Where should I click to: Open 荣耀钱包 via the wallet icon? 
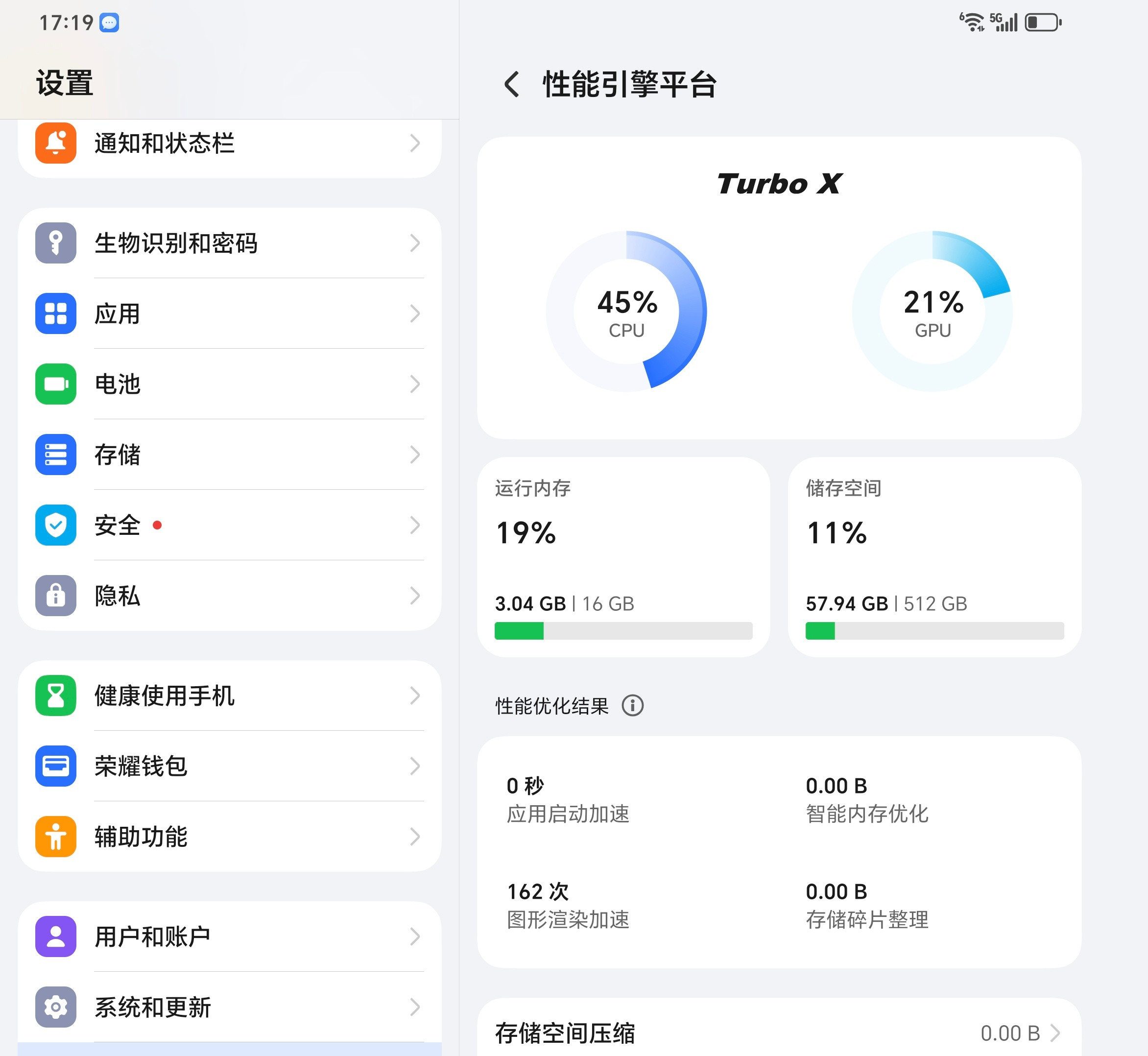55,766
